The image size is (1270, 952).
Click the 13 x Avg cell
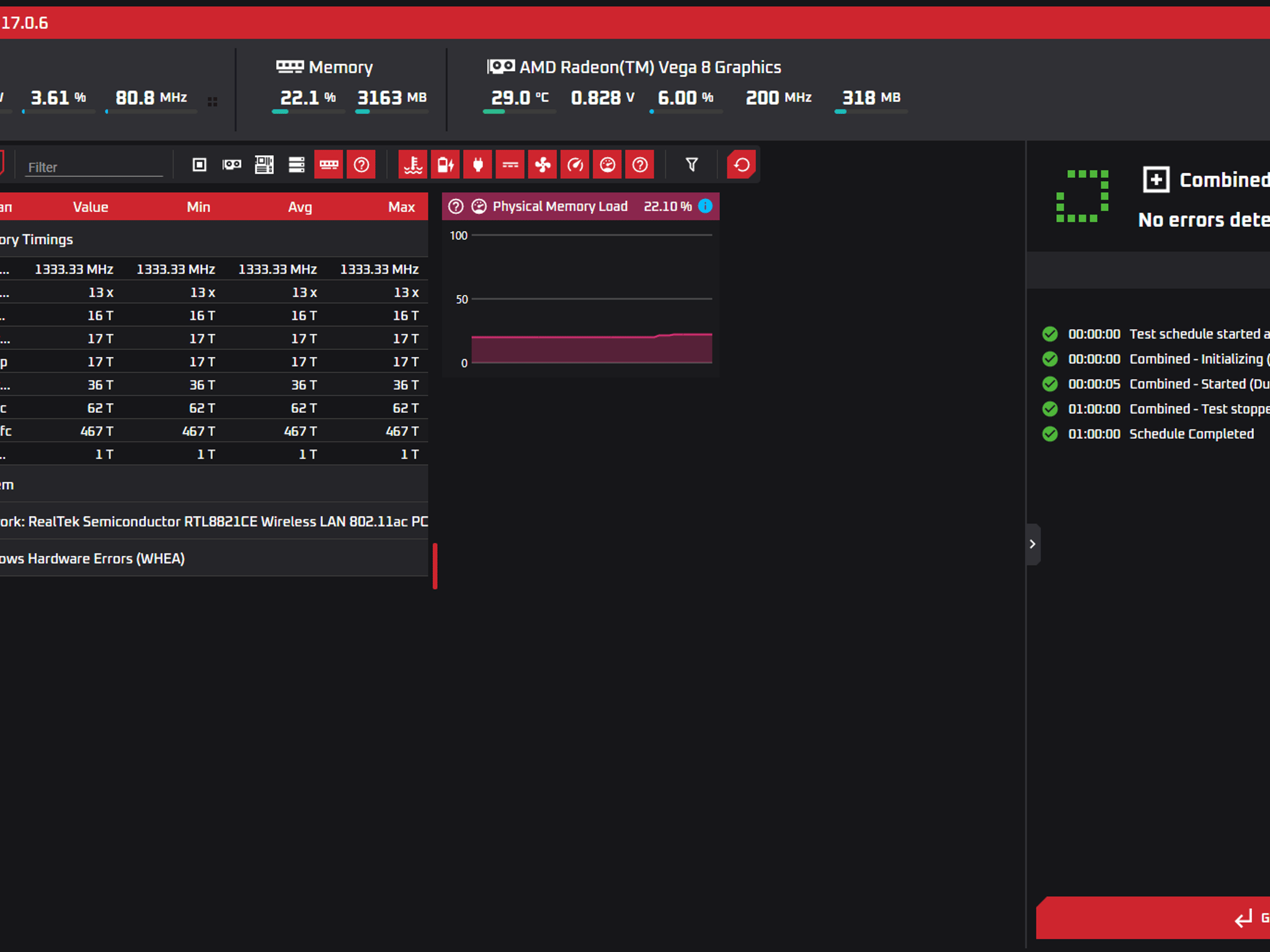tap(304, 293)
